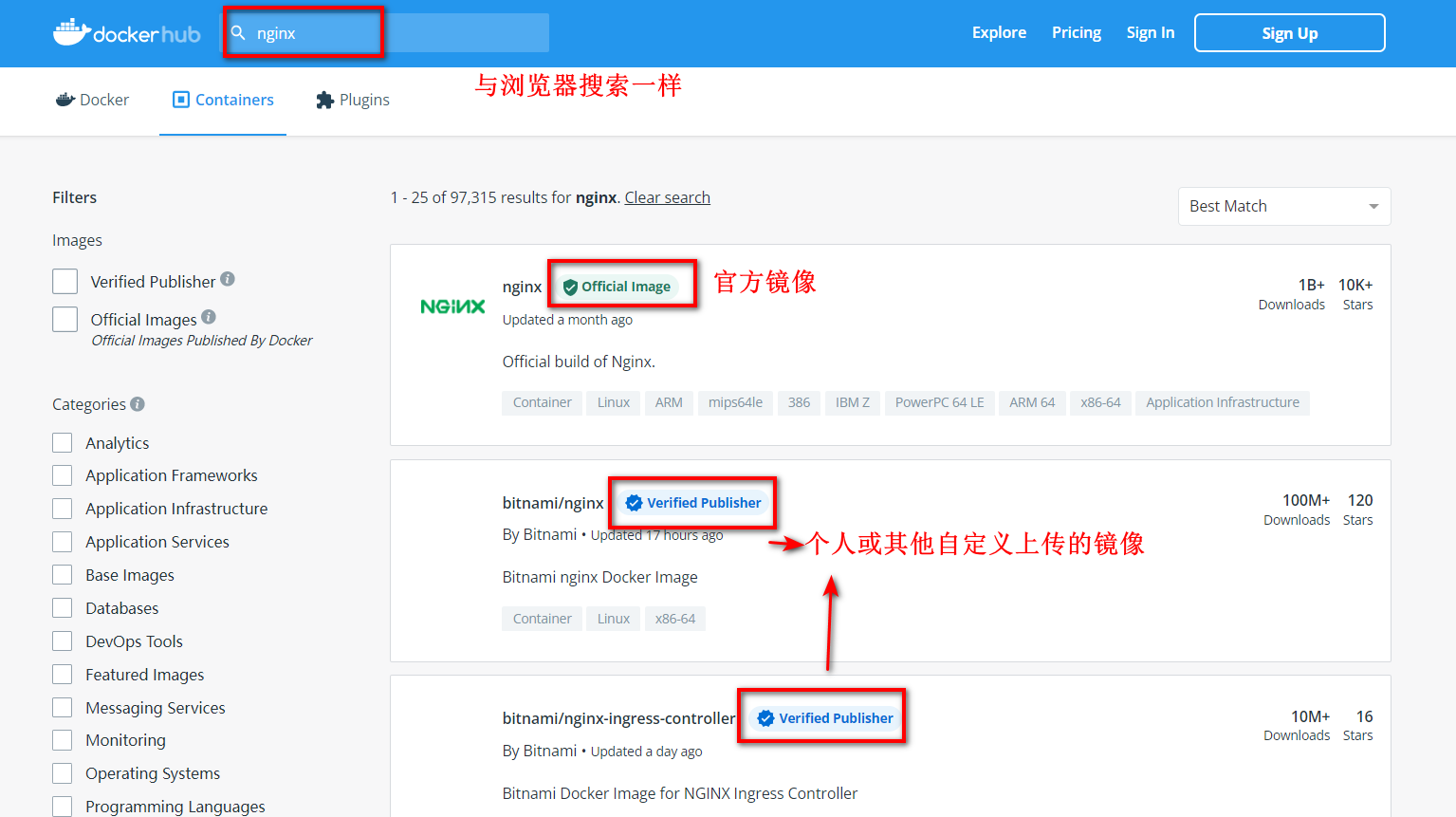Click the Clear search link
1456x817 pixels.
click(668, 197)
